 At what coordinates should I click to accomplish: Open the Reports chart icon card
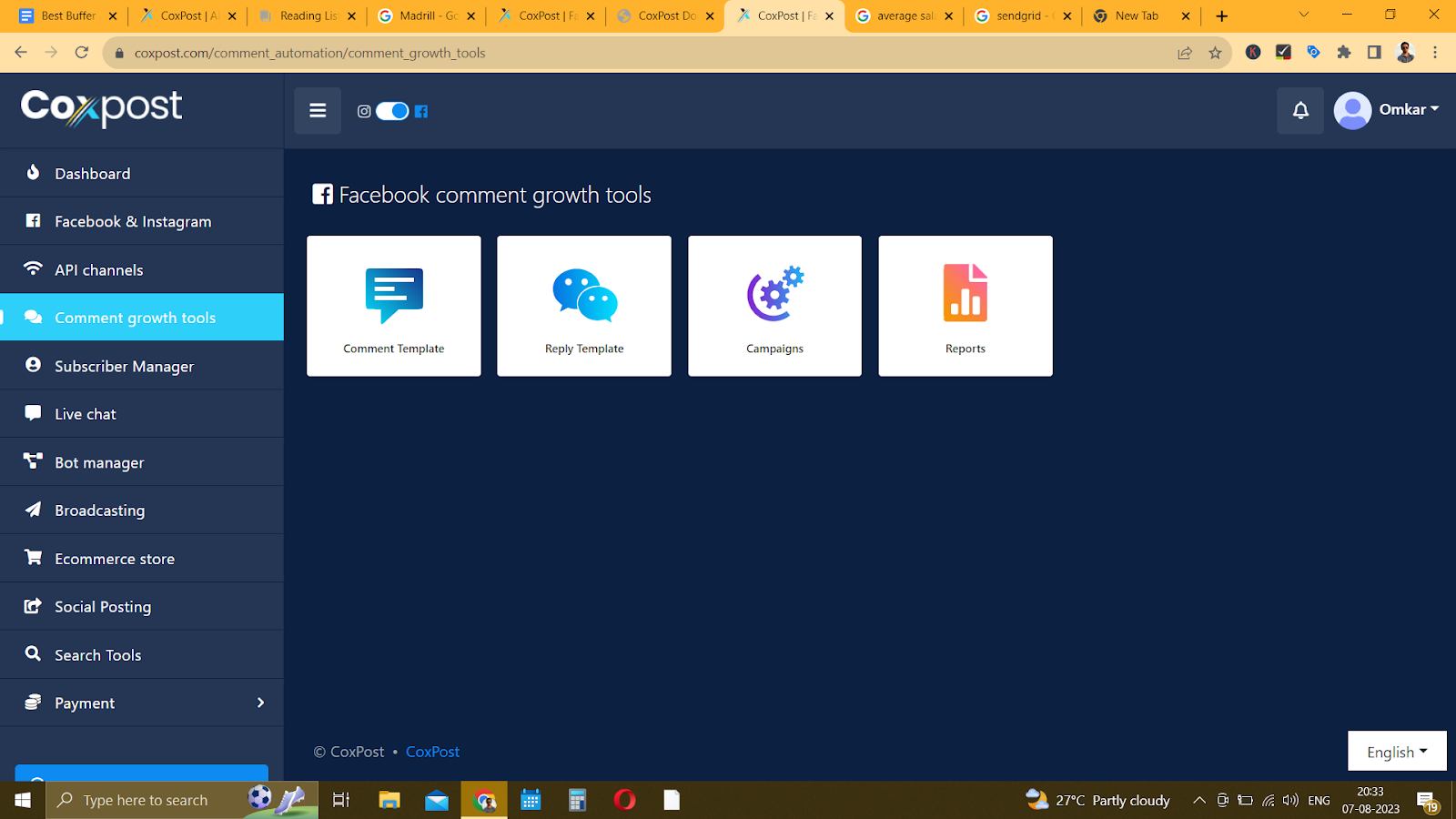(966, 306)
